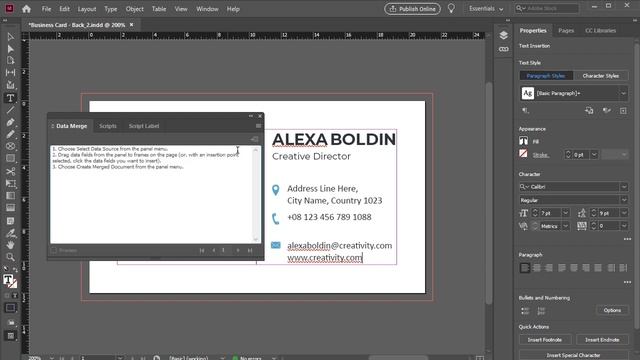The width and height of the screenshot is (640, 360).
Task: Select the Direct Selection tool
Action: 11,49
